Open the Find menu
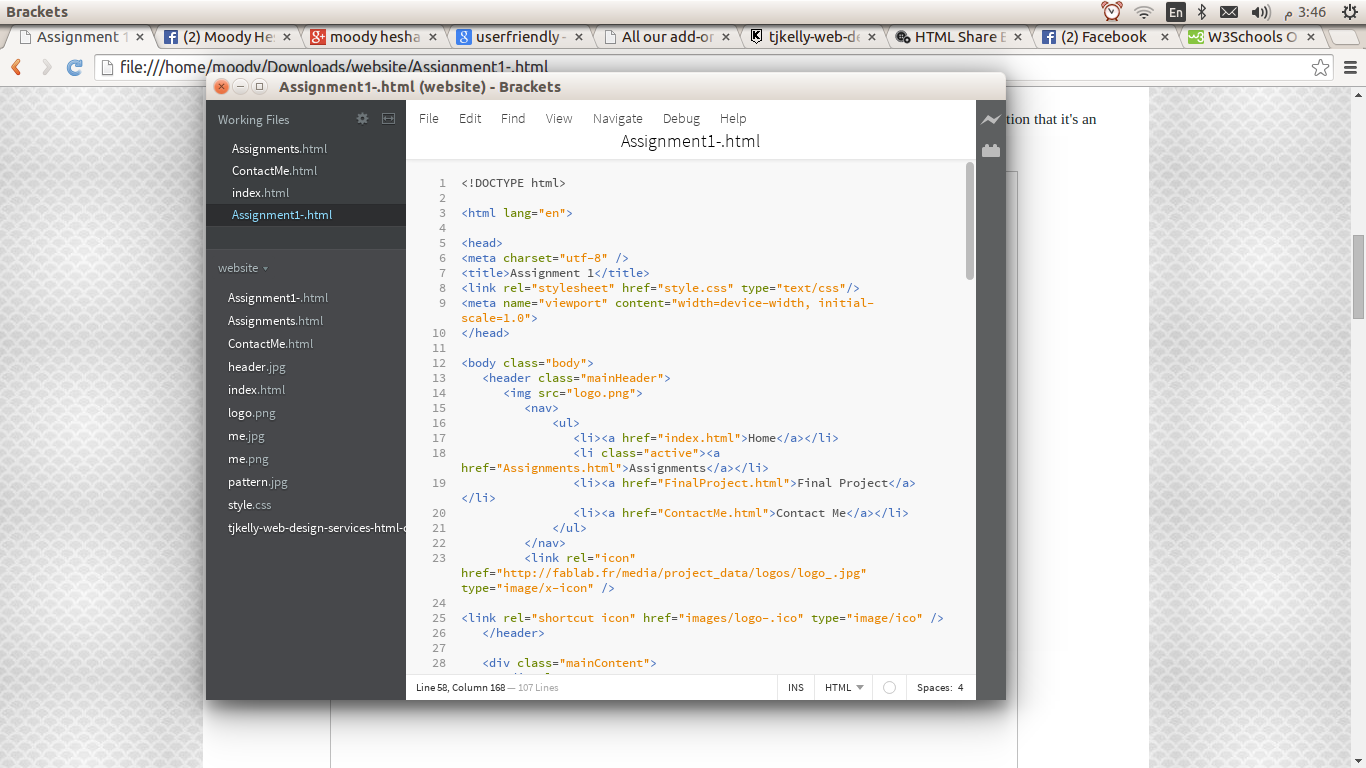This screenshot has width=1366, height=768. tap(513, 118)
